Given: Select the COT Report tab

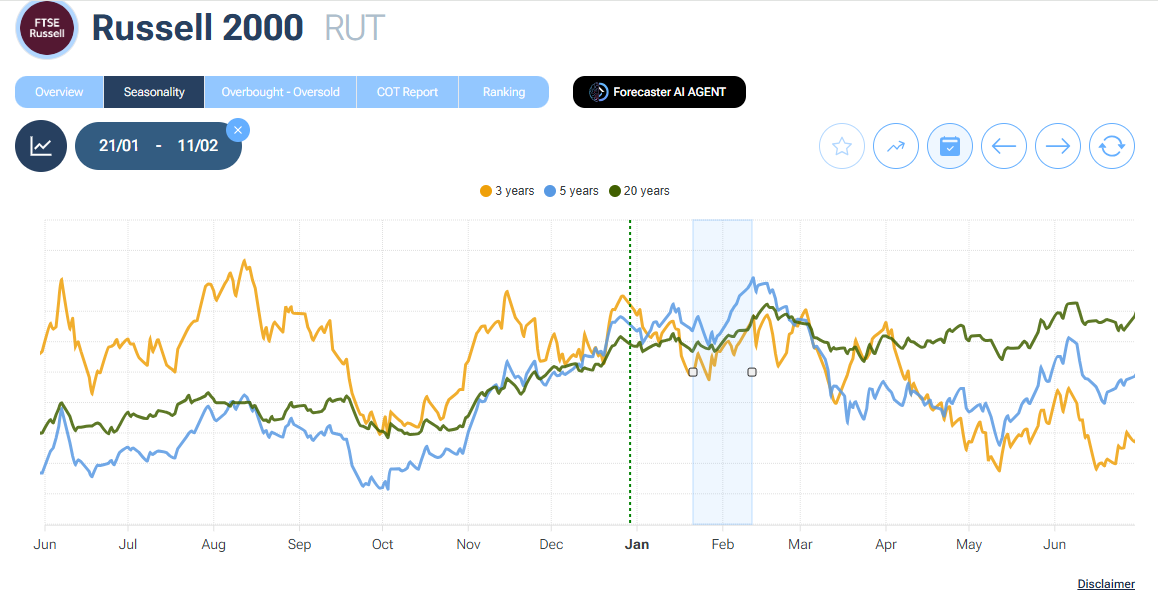Looking at the screenshot, I should point(407,92).
